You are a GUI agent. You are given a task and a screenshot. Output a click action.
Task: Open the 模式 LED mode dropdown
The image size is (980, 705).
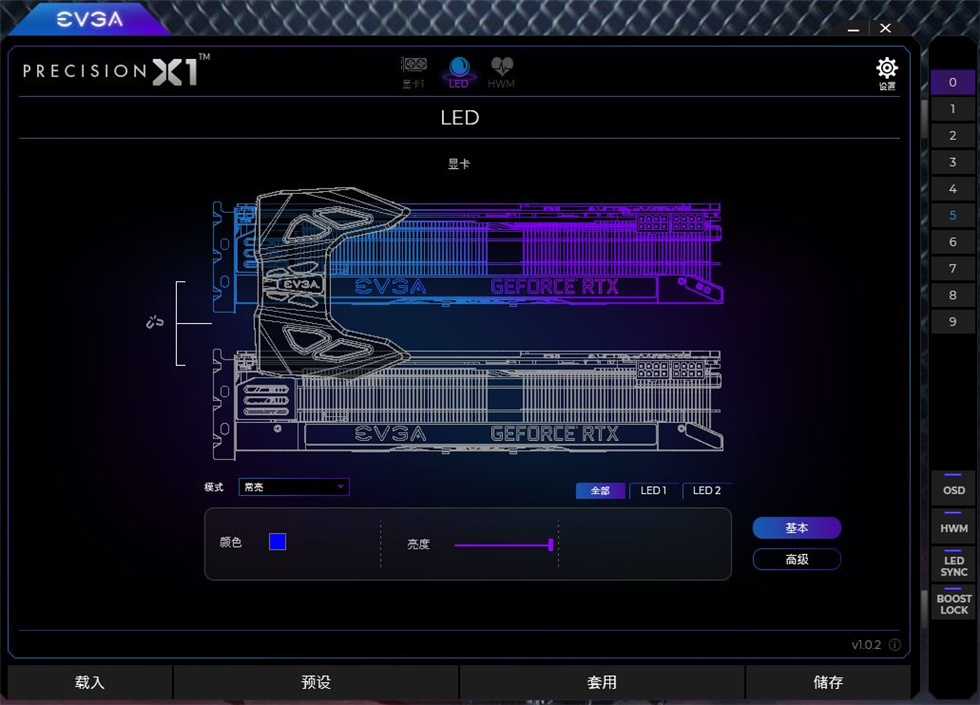point(293,487)
